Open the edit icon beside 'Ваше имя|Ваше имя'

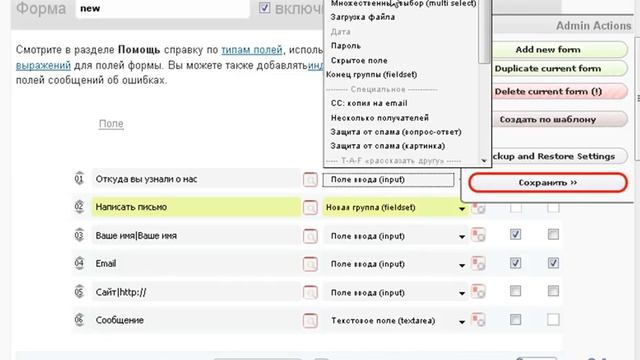(x=310, y=236)
